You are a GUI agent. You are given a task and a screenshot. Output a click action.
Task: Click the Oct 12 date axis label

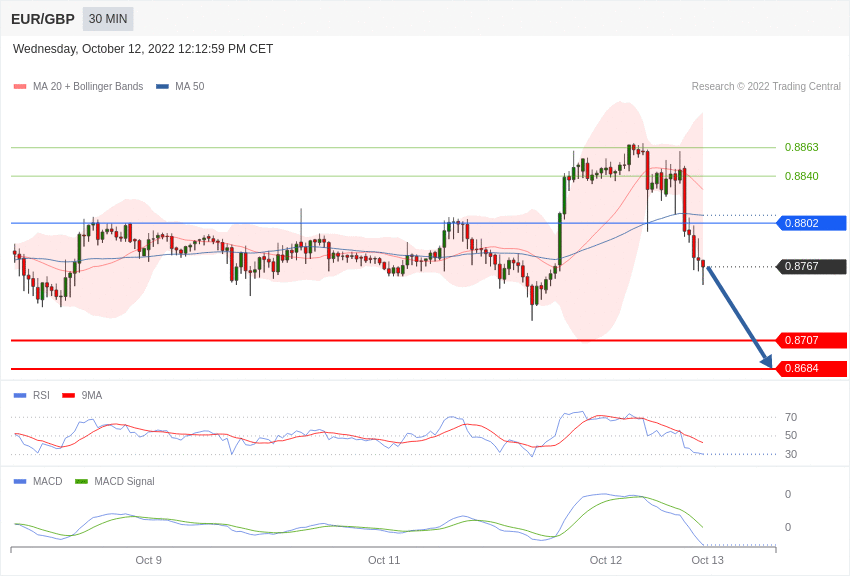pos(606,560)
